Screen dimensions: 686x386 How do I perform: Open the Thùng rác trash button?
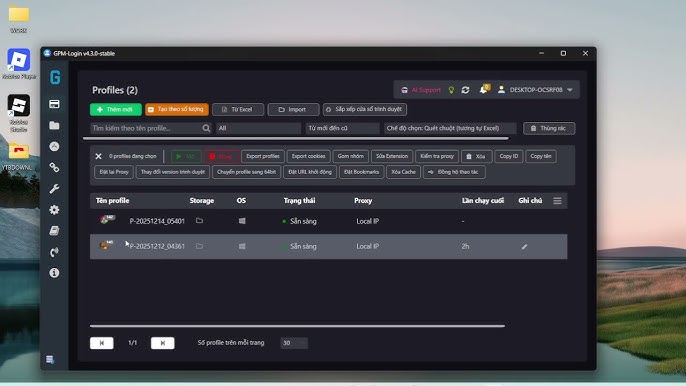click(x=549, y=128)
